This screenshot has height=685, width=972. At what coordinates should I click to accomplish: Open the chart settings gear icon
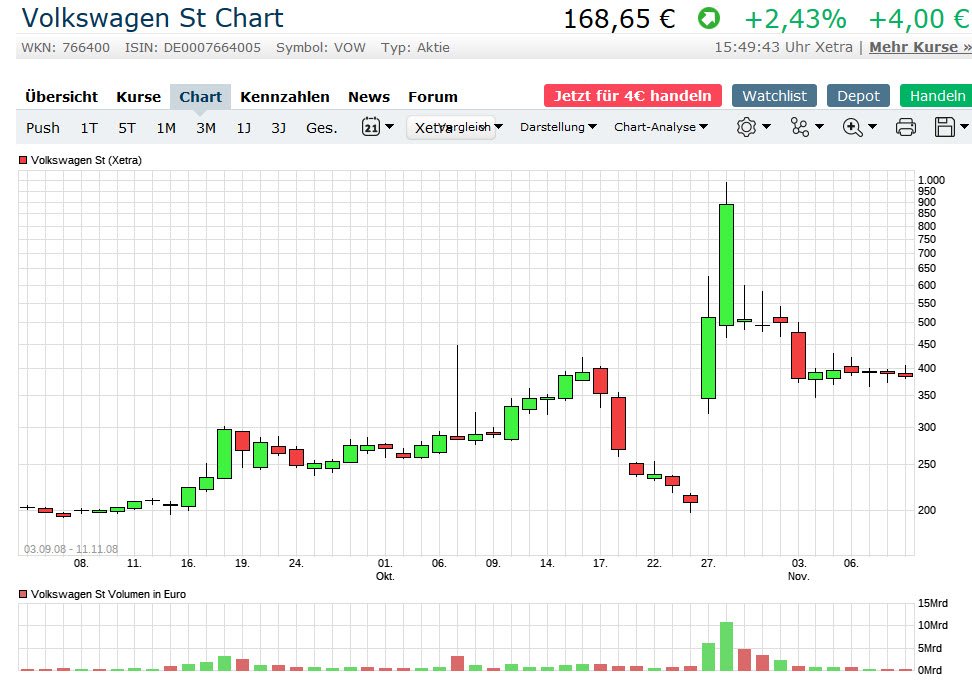(x=746, y=127)
